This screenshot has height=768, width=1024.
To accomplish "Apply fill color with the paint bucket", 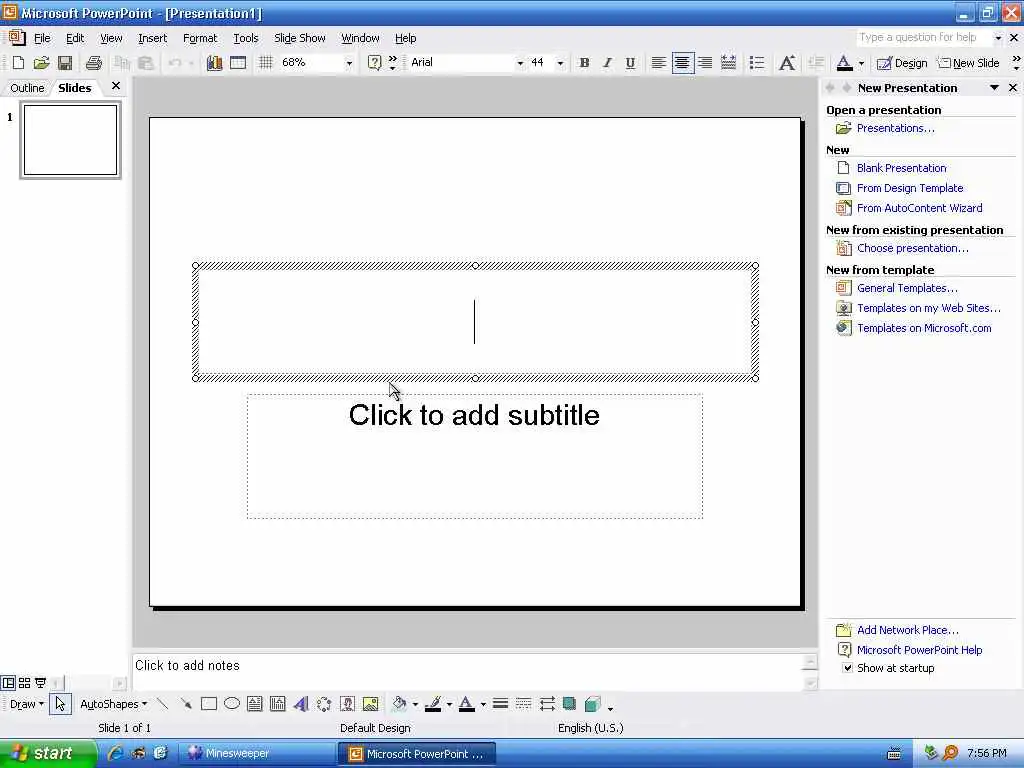I will pyautogui.click(x=399, y=704).
